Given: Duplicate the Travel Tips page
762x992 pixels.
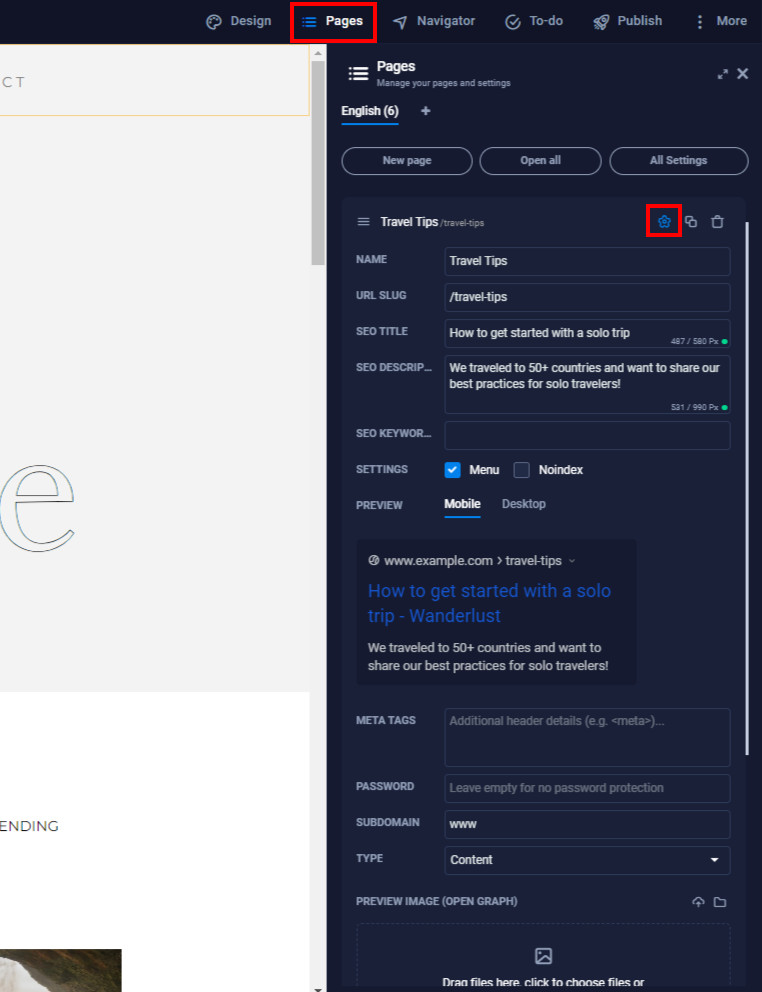Looking at the screenshot, I should pos(691,221).
